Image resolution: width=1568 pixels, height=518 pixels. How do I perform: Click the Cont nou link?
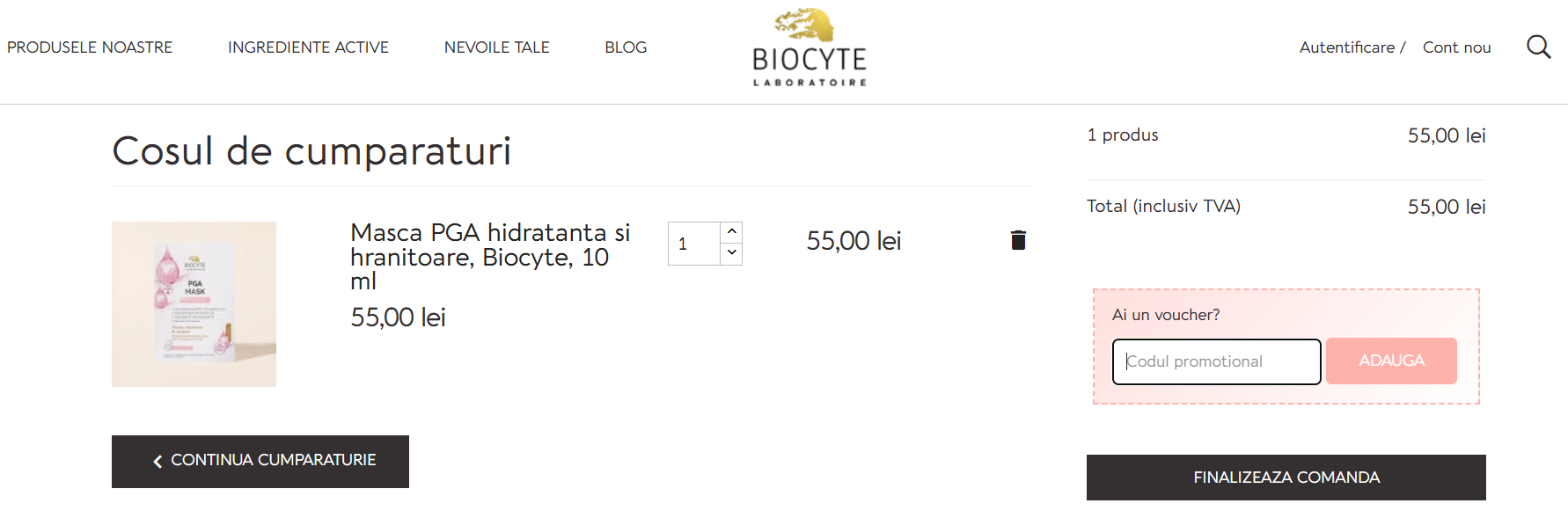point(1456,47)
